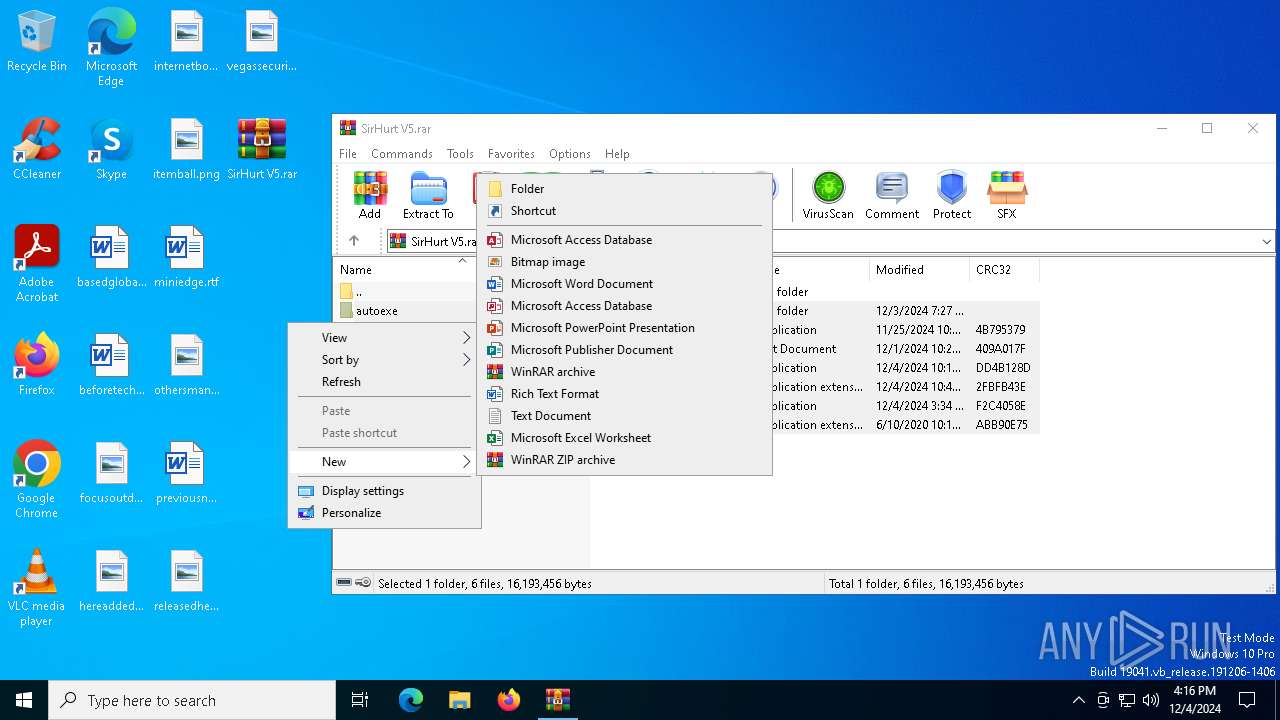Create a new WinRAR ZIP archive
This screenshot has width=1280, height=720.
tap(624, 460)
